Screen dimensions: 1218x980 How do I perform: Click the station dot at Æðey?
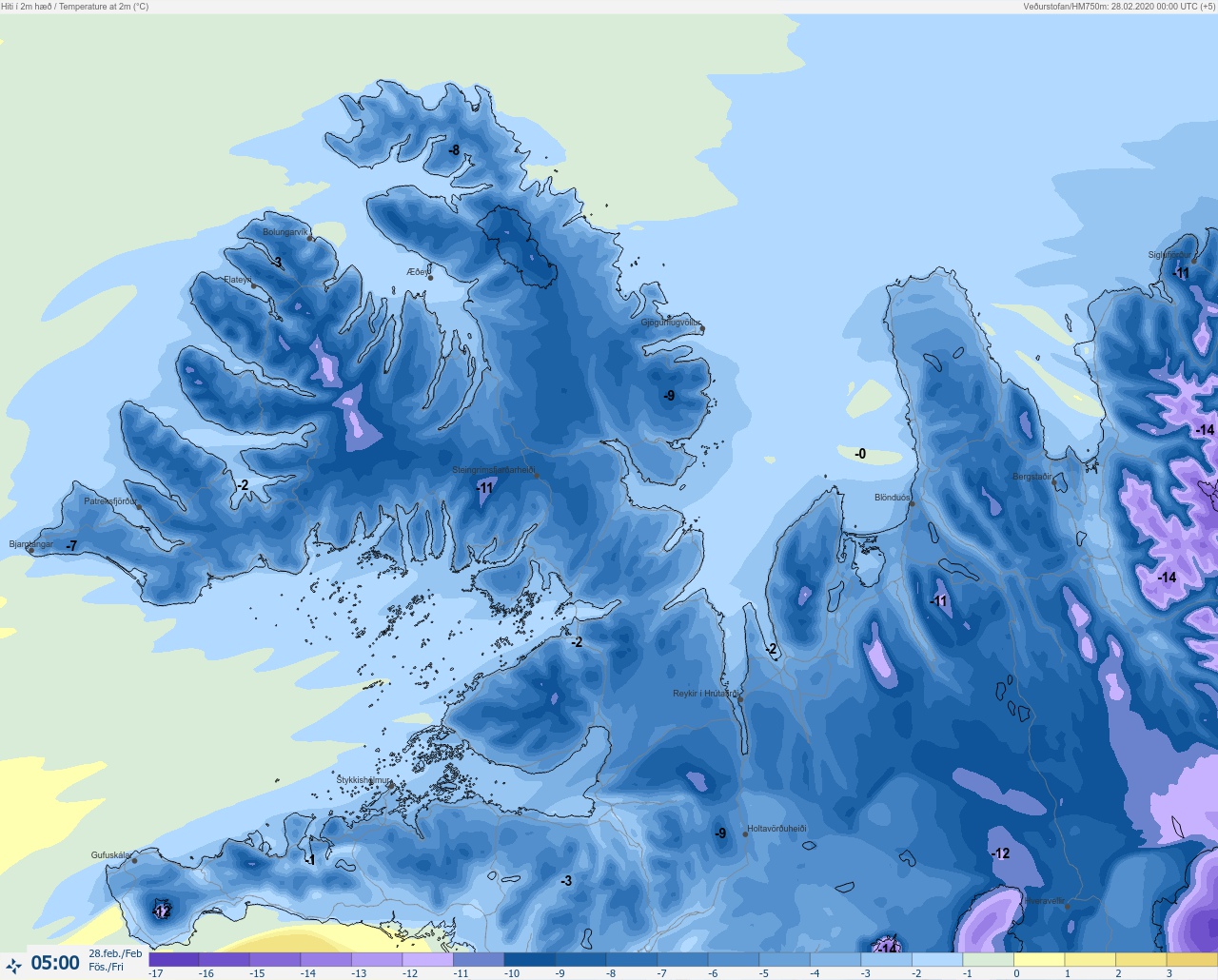click(430, 278)
